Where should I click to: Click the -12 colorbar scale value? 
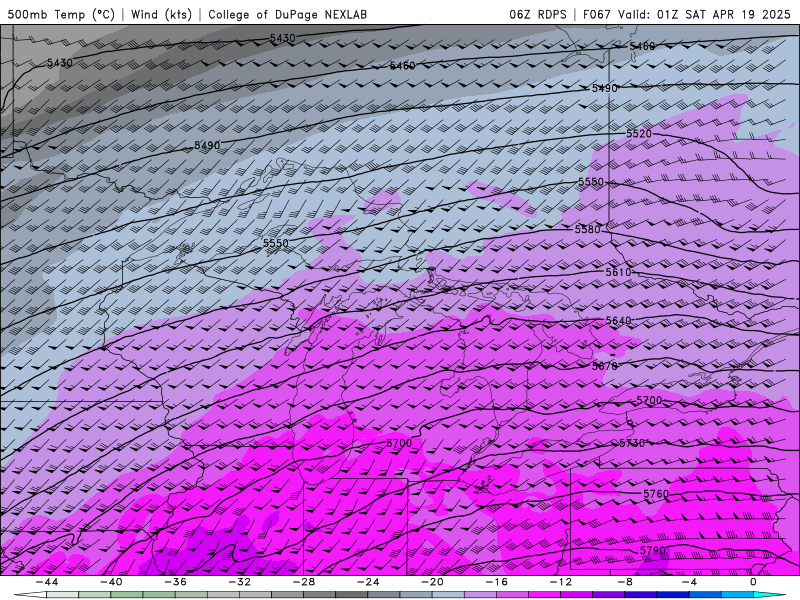(x=561, y=582)
